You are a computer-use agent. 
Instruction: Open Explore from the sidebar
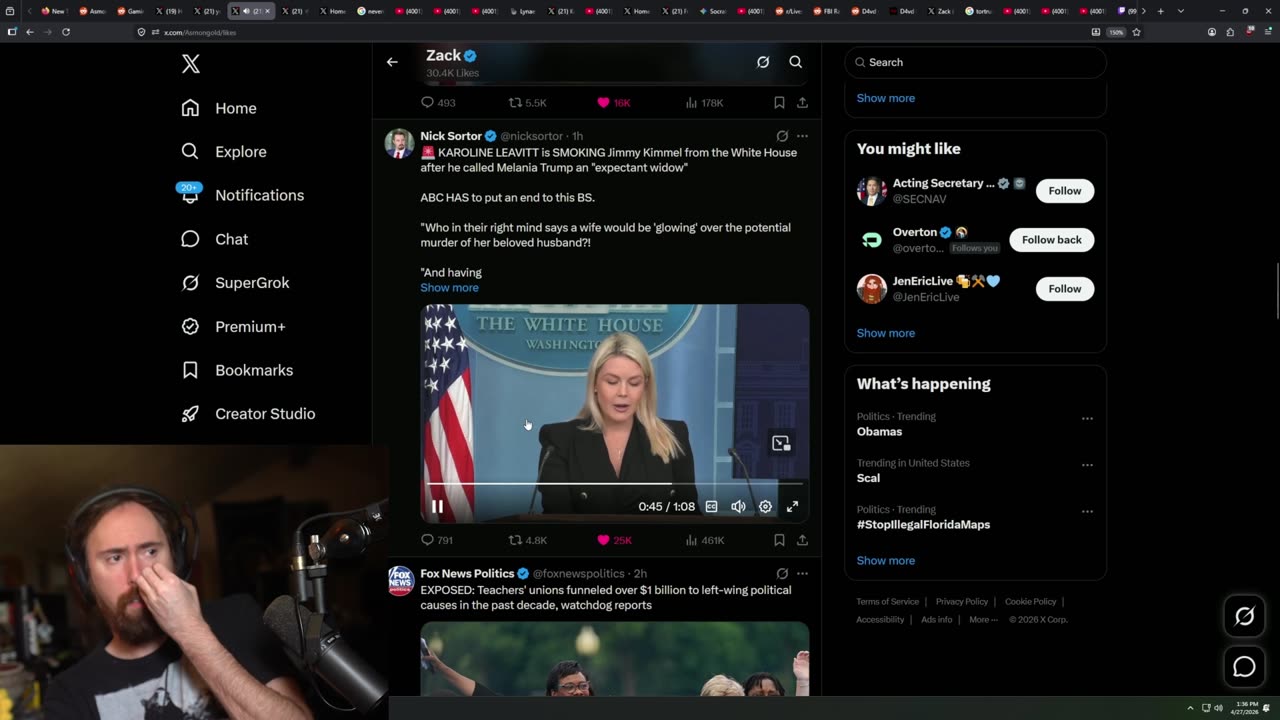[224, 152]
